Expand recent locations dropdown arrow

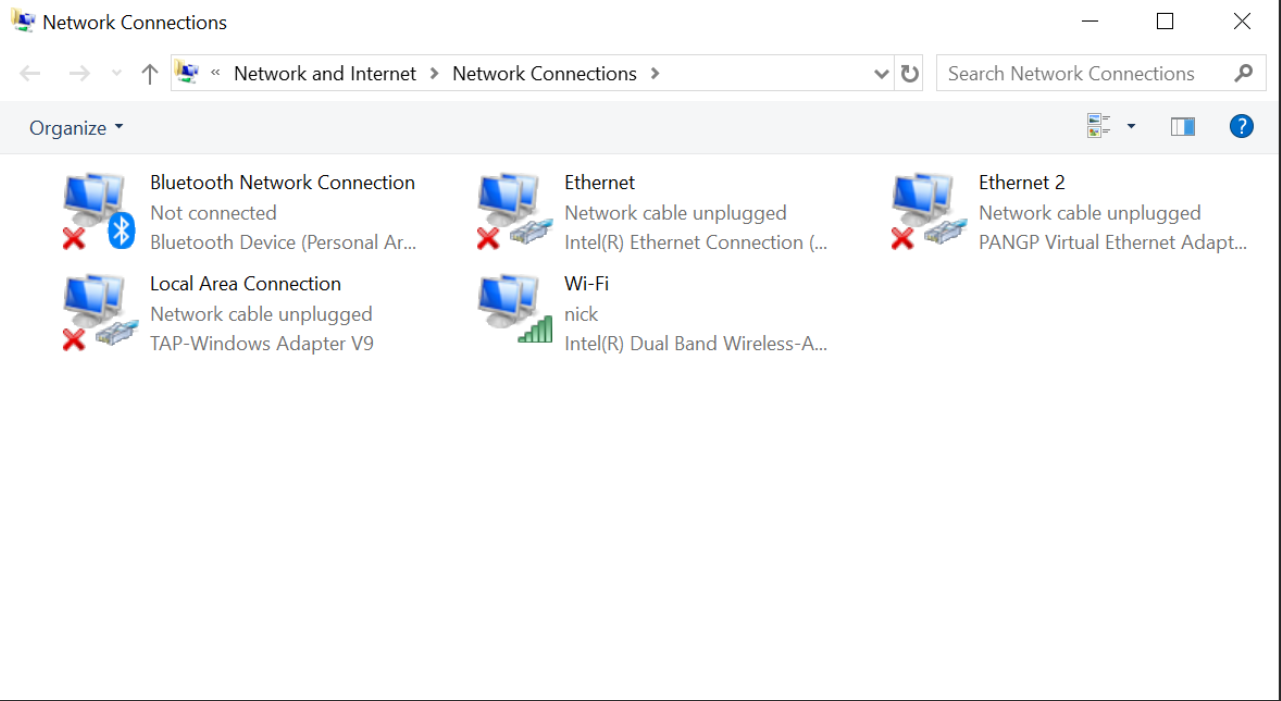coord(117,74)
